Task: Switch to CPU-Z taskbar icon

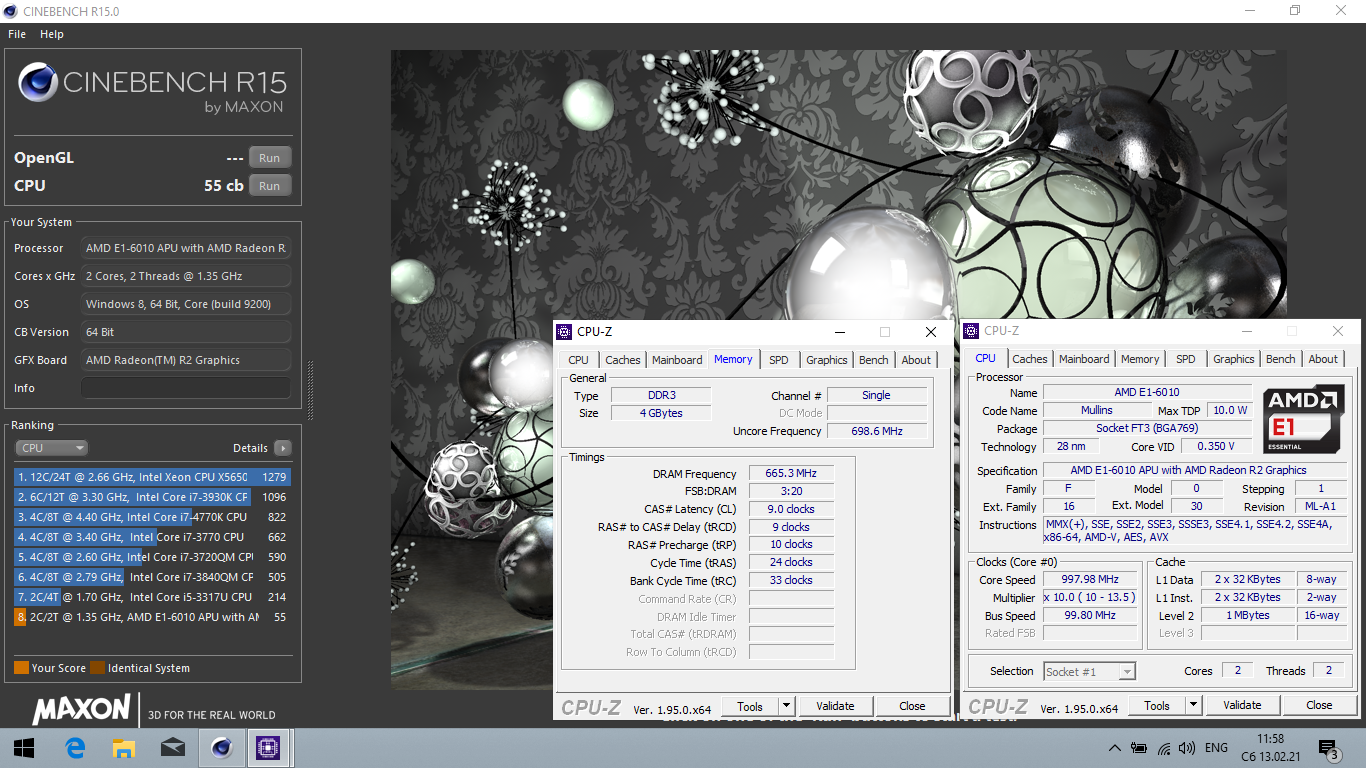Action: (x=268, y=747)
